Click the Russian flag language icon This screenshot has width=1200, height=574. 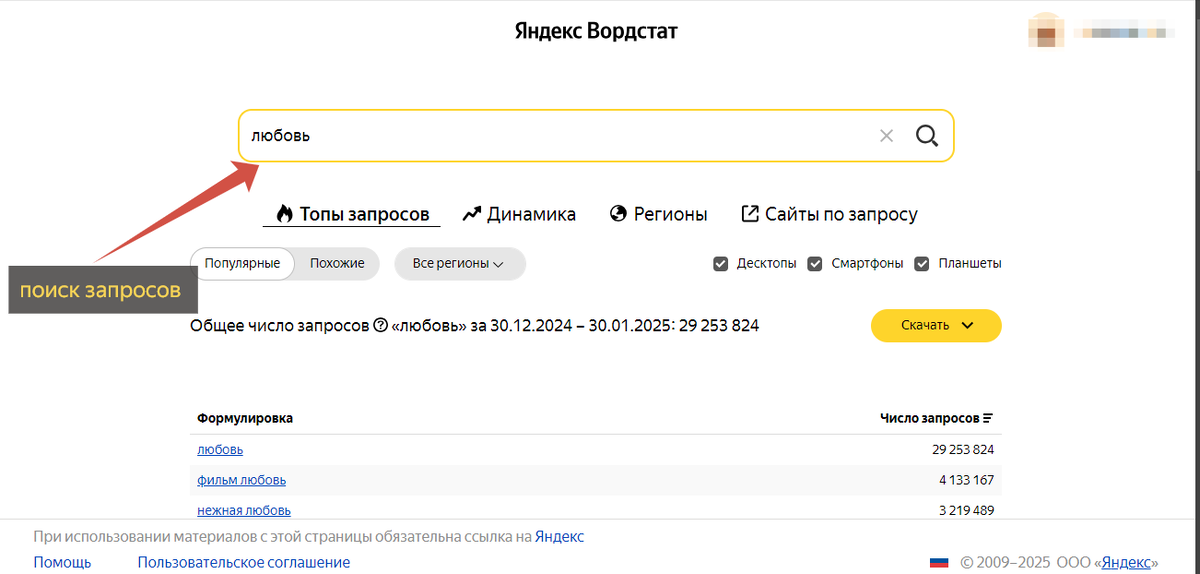click(939, 562)
